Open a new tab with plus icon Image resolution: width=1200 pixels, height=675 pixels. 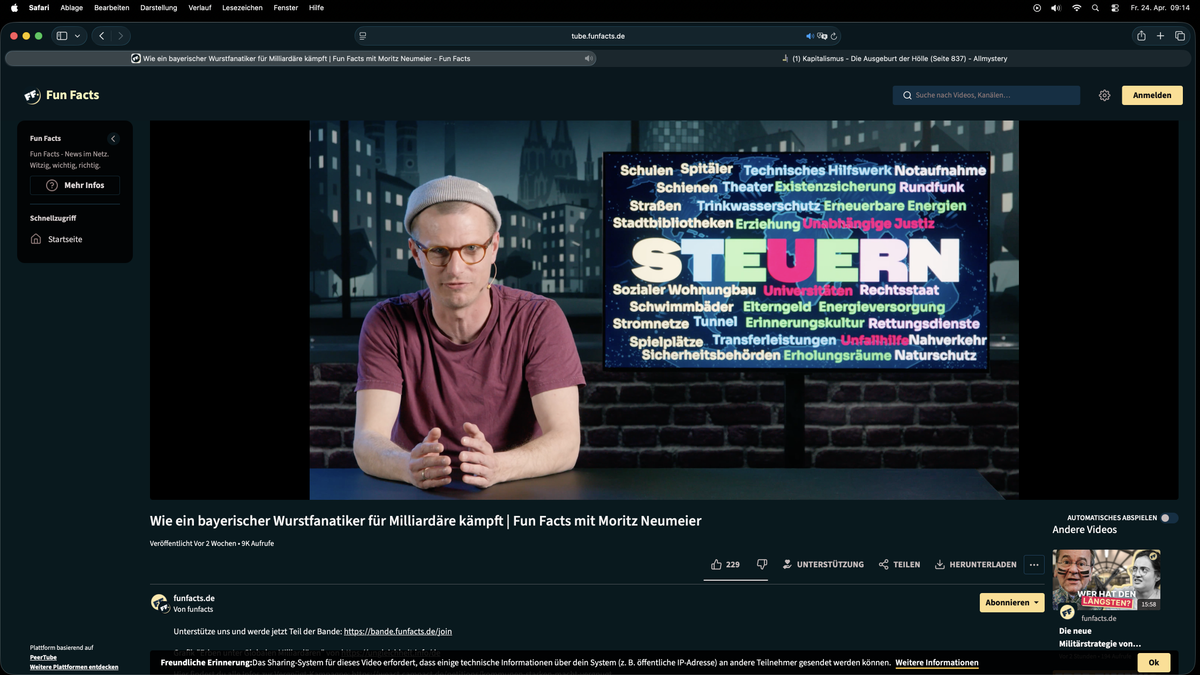(x=1161, y=36)
